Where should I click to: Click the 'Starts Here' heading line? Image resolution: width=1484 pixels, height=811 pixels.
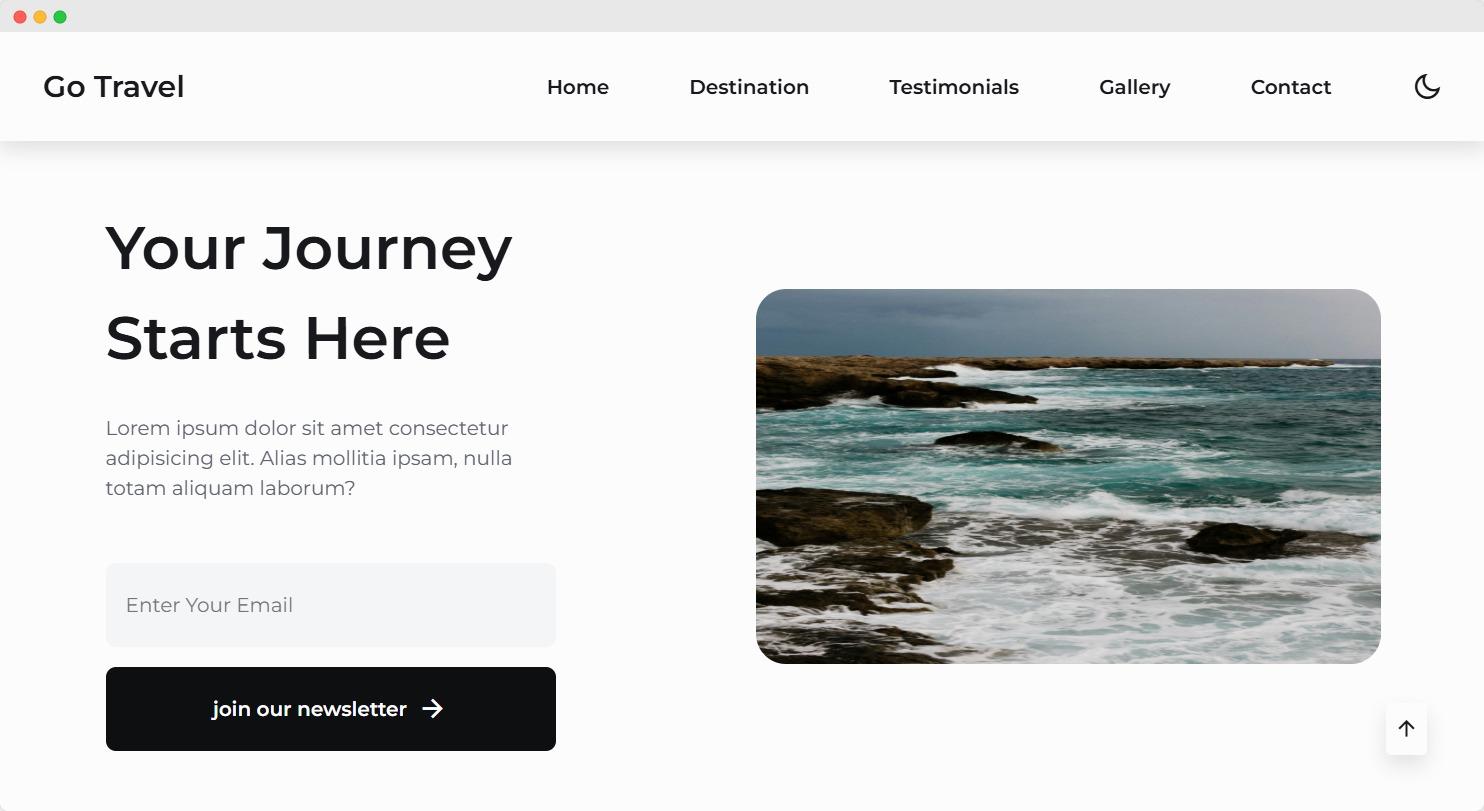pyautogui.click(x=278, y=339)
